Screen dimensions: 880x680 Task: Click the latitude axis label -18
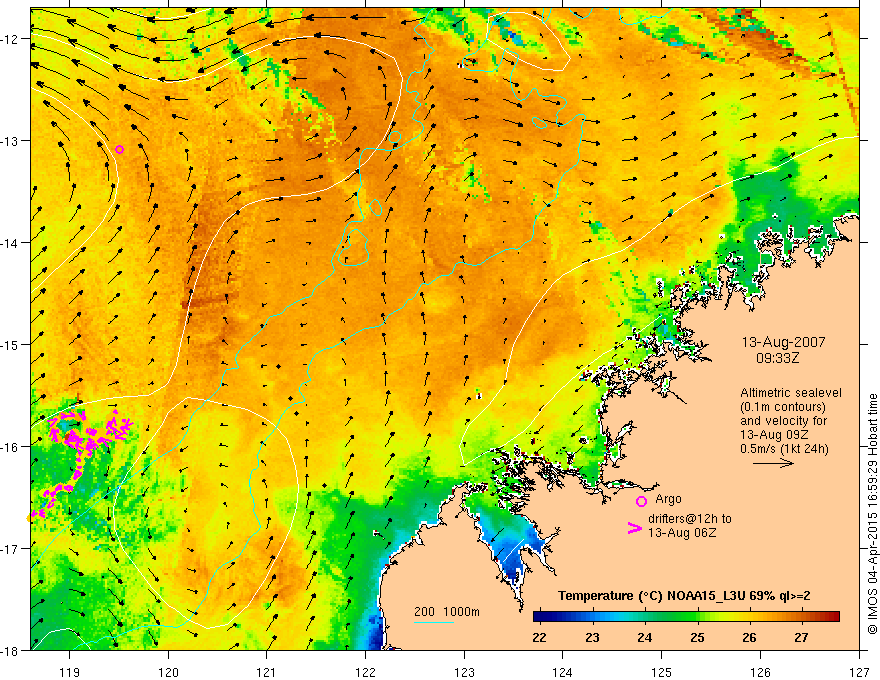10,651
